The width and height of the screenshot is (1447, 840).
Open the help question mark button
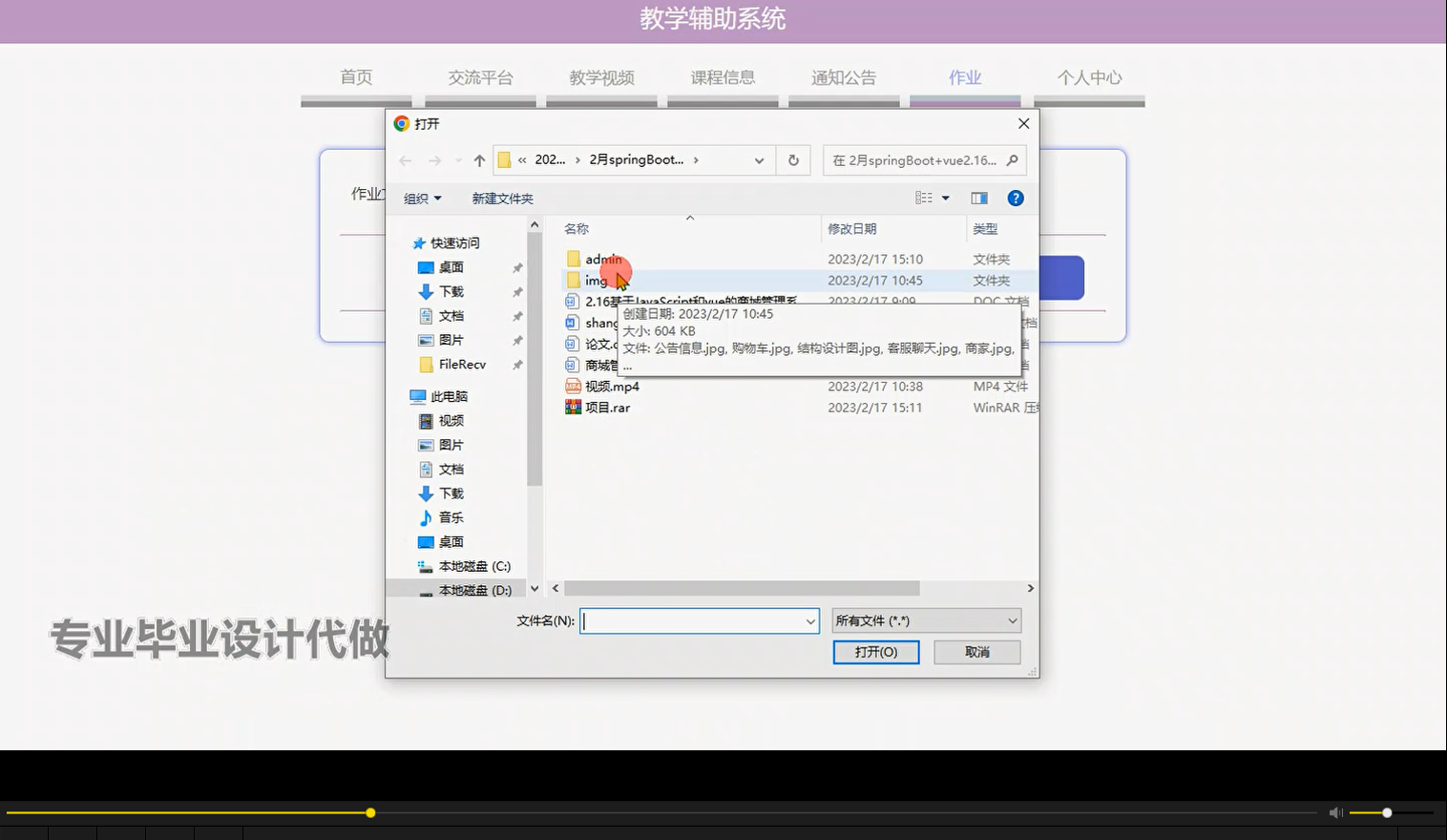(1015, 198)
